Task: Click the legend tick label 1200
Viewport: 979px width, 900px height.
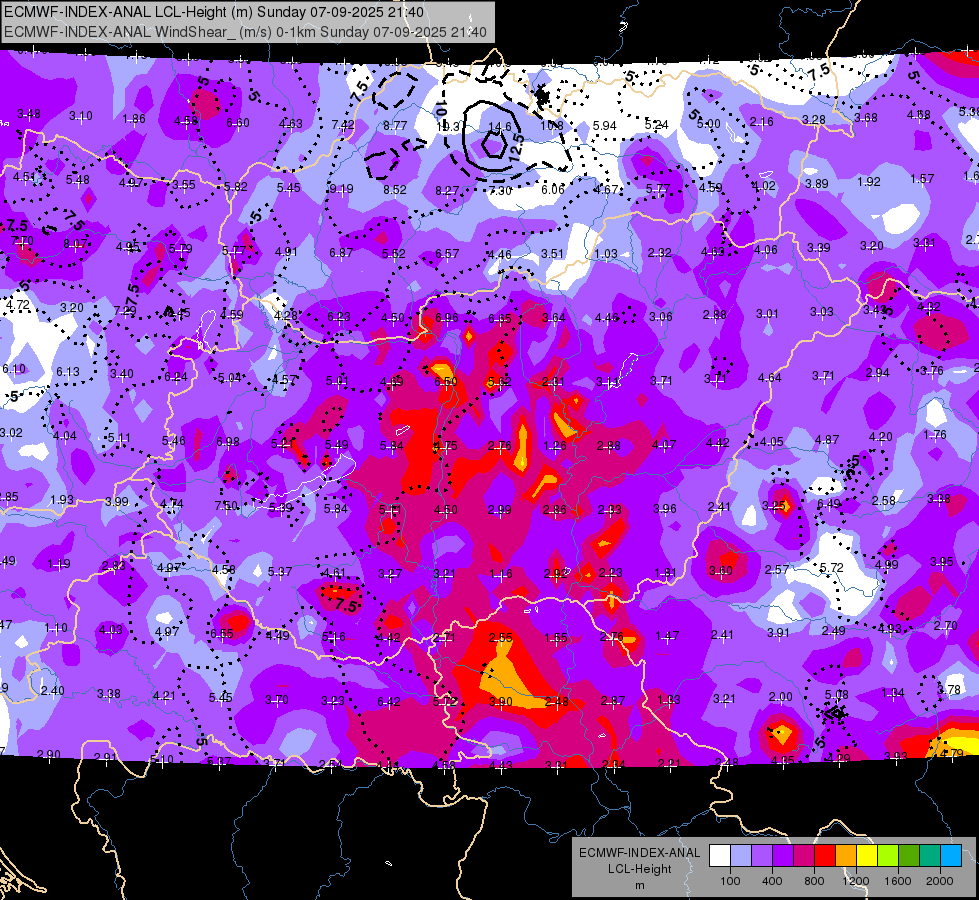Action: (855, 881)
